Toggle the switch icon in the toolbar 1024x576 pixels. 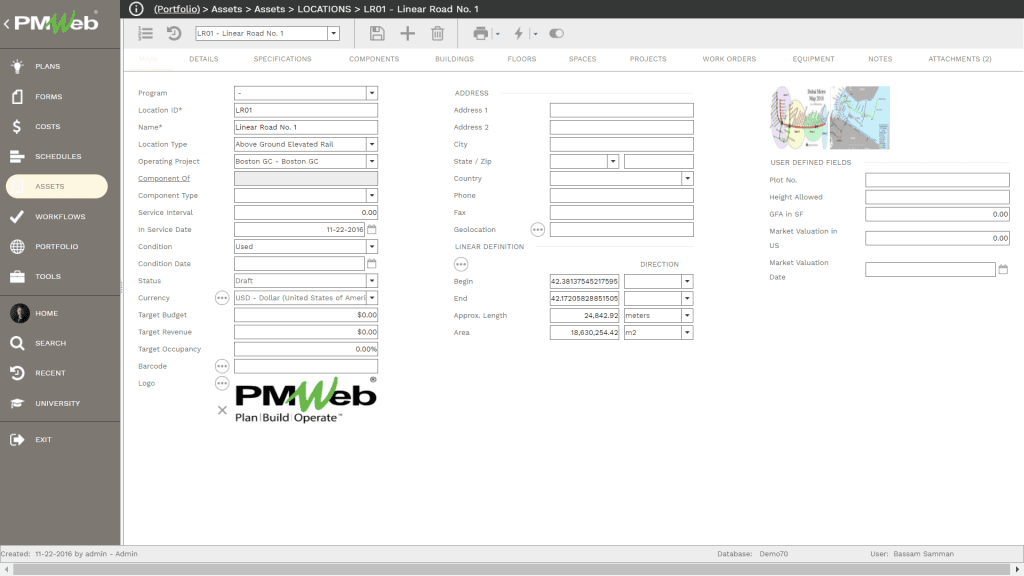click(x=556, y=33)
